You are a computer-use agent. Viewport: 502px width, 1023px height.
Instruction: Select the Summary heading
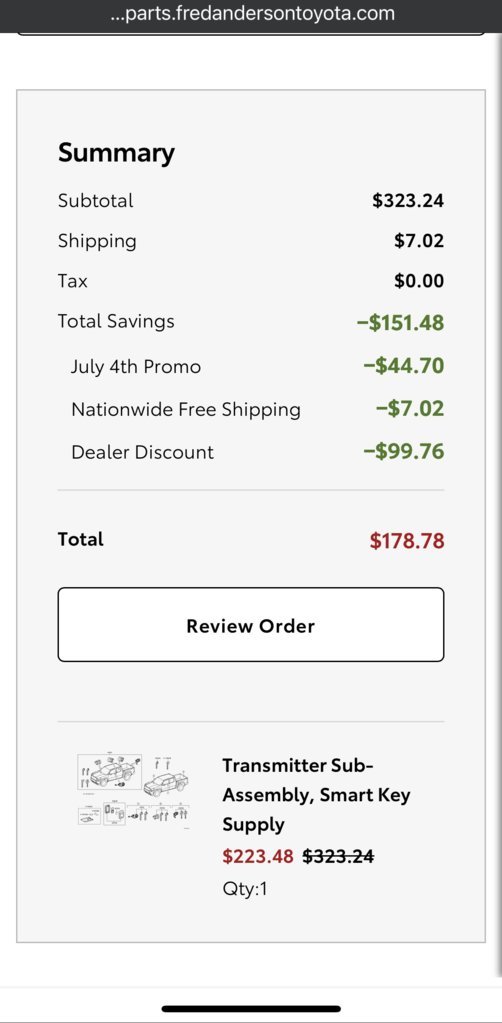(x=116, y=153)
